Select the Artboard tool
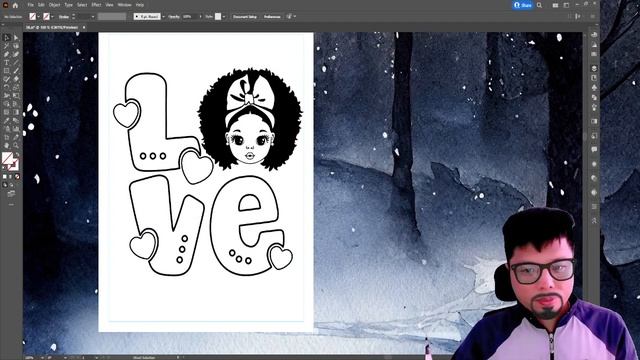The height and width of the screenshot is (360, 640). [x=7, y=136]
